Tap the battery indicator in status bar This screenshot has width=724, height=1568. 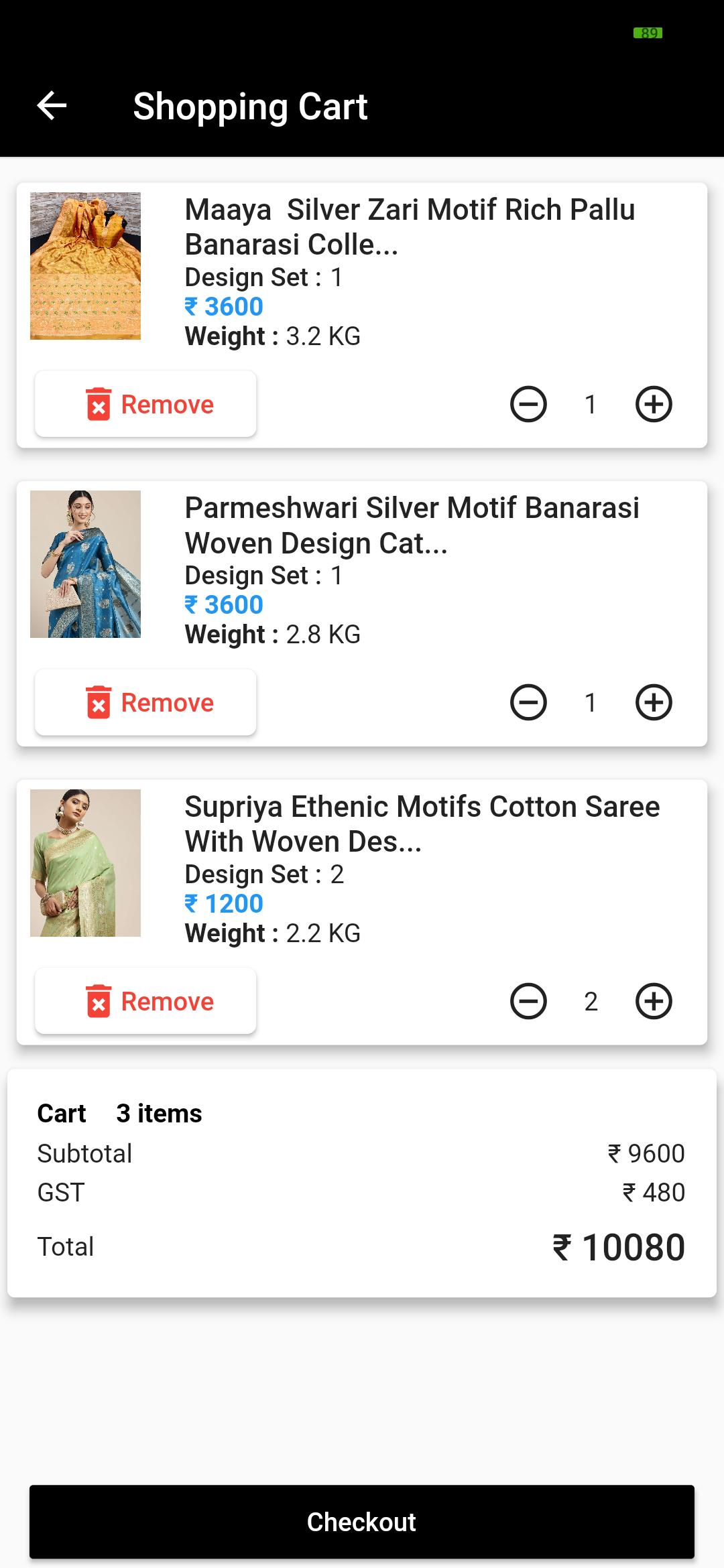(x=648, y=33)
